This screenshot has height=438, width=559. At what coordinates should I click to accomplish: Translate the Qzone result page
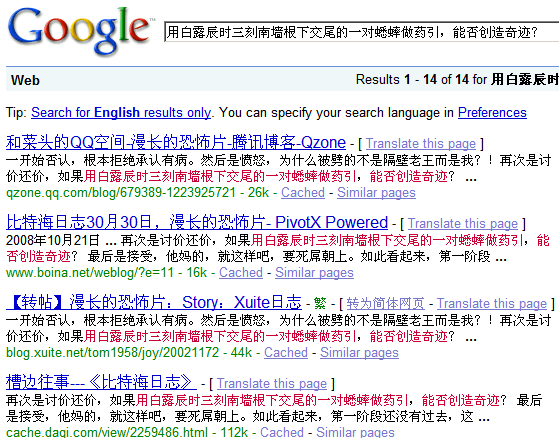coord(421,144)
